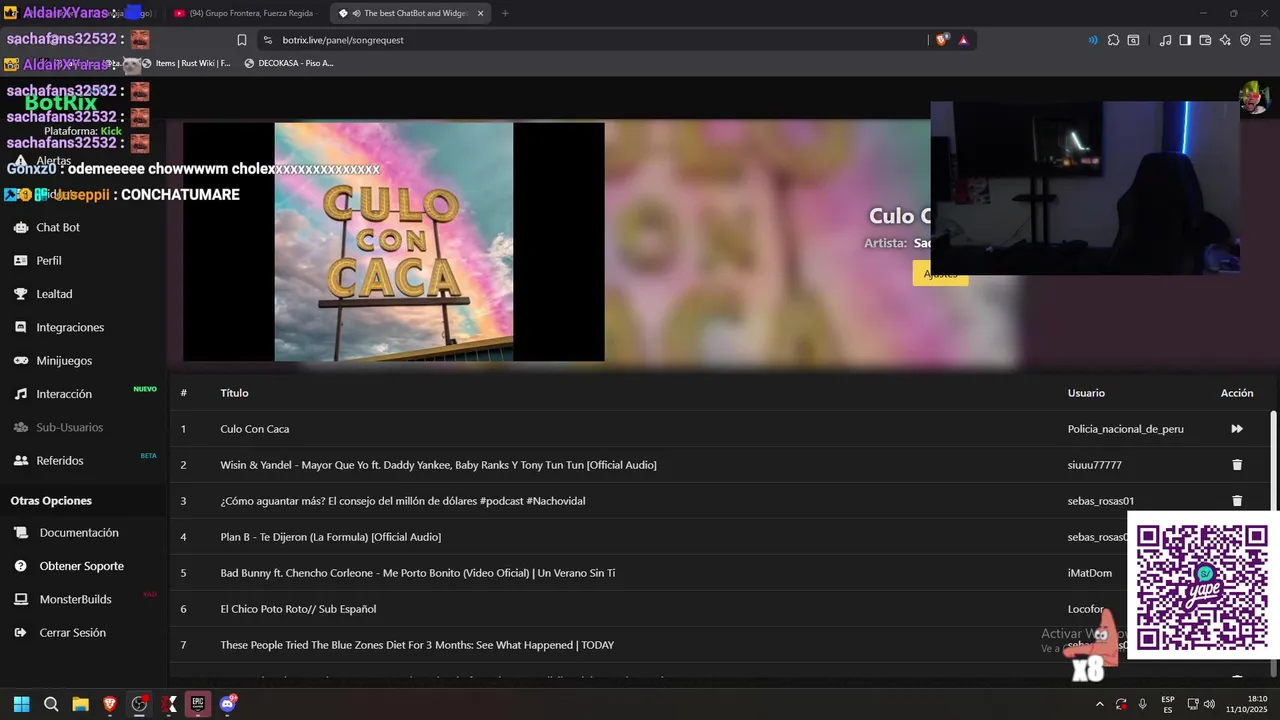Click the Minijuegos gamepad icon
This screenshot has width=1280, height=720.
(x=20, y=360)
